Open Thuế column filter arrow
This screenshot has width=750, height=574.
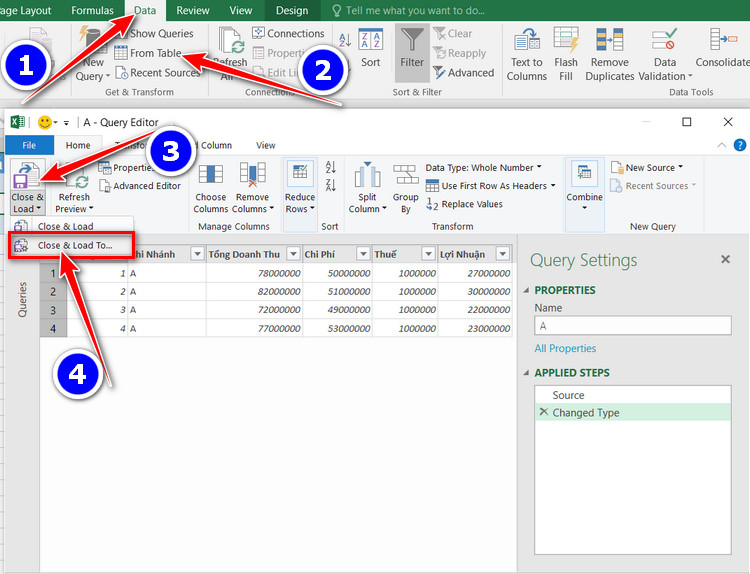(429, 254)
